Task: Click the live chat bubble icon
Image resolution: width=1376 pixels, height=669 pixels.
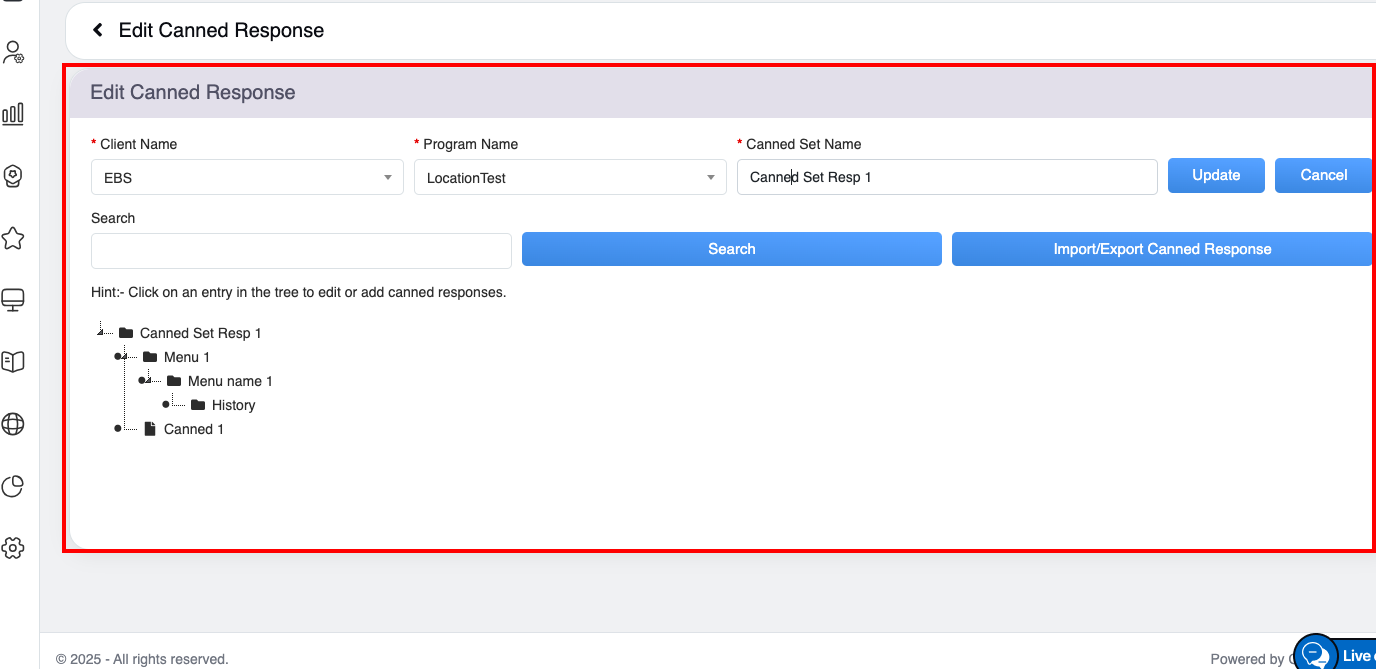Action: [x=1315, y=655]
